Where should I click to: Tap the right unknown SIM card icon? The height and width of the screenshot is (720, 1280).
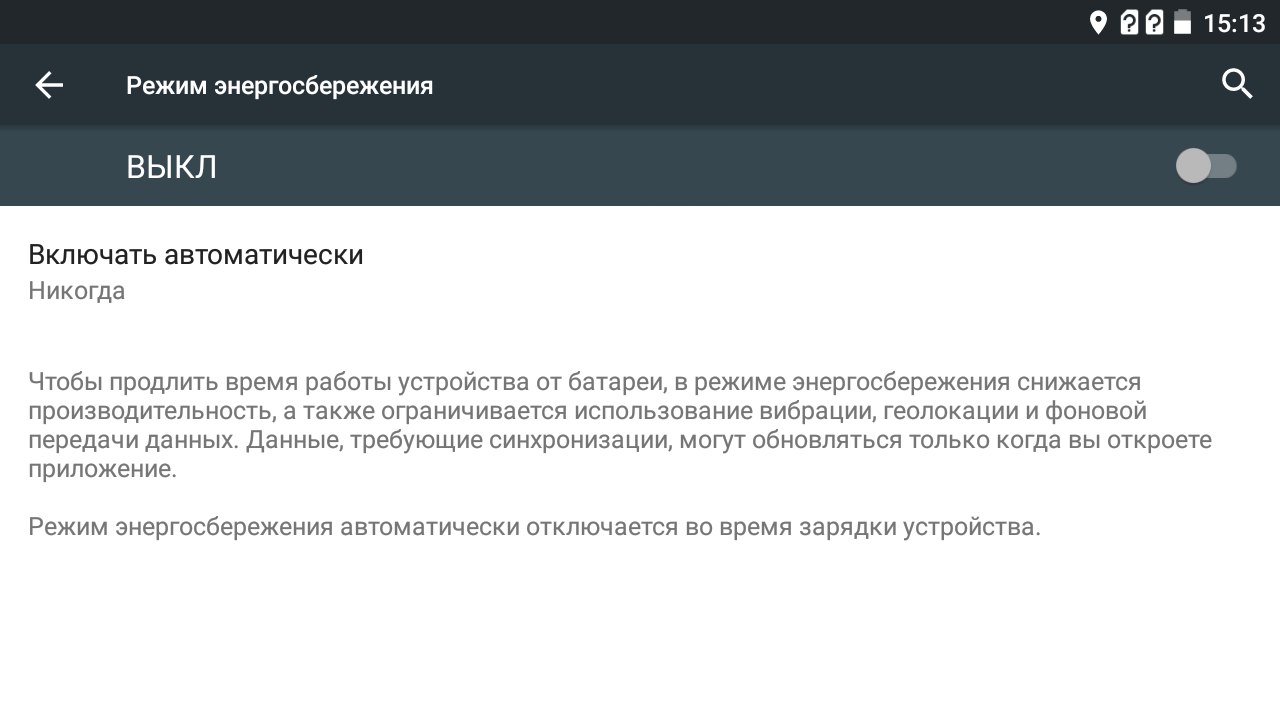[1154, 23]
